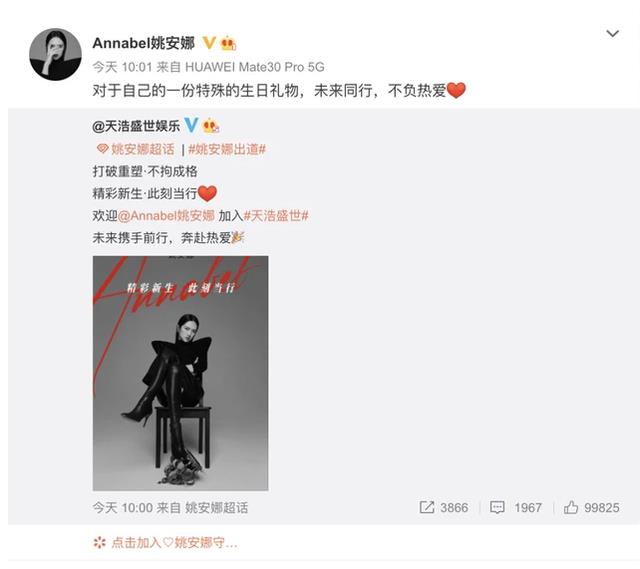Open @天浩盛世娱乐 account link
Image resolution: width=640 pixels, height=569 pixels.
click(x=136, y=126)
